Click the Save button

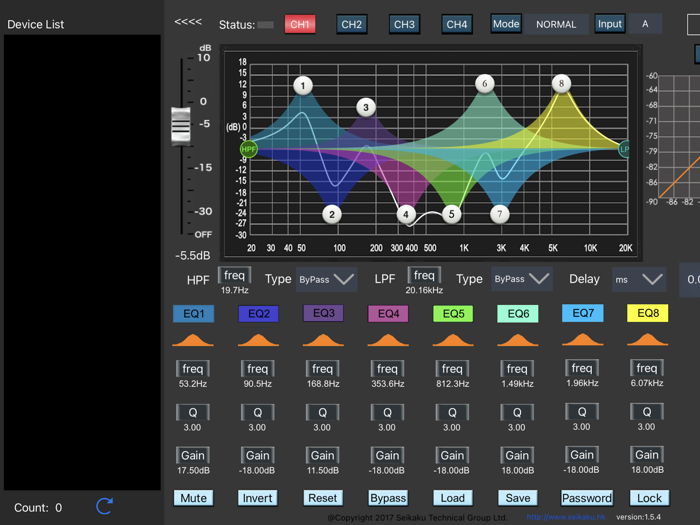pos(518,498)
